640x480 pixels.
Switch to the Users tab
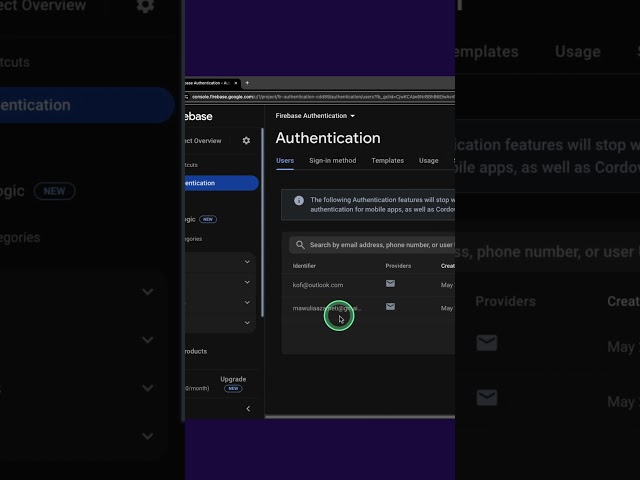(x=285, y=160)
